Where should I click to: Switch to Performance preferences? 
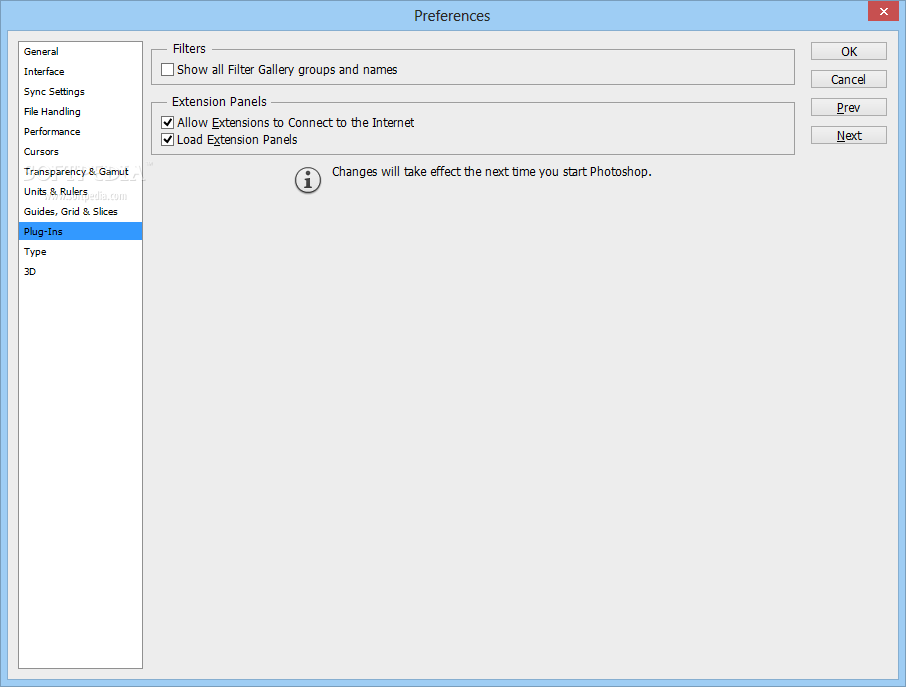click(80, 132)
